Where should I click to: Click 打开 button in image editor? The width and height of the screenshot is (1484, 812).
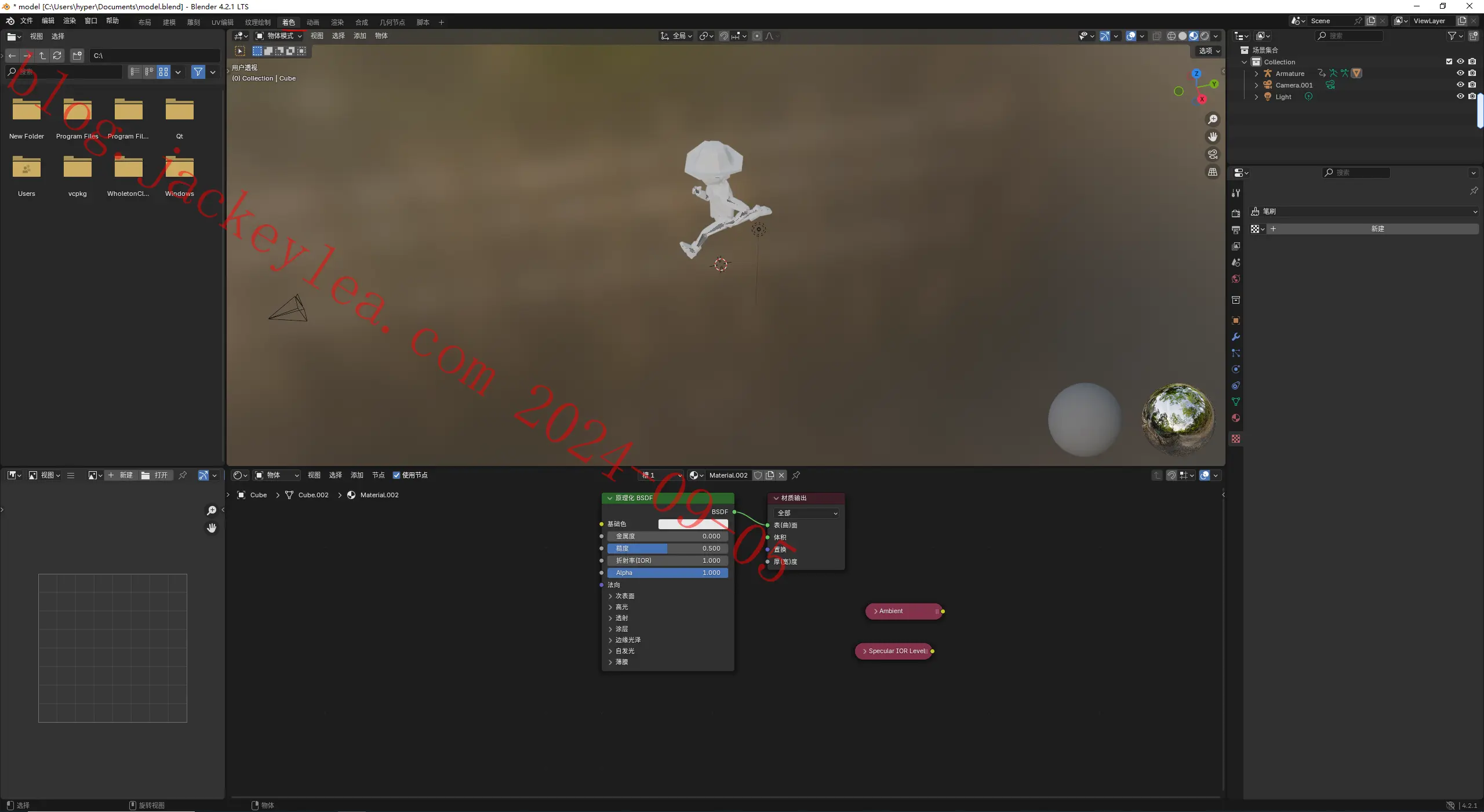click(x=155, y=475)
